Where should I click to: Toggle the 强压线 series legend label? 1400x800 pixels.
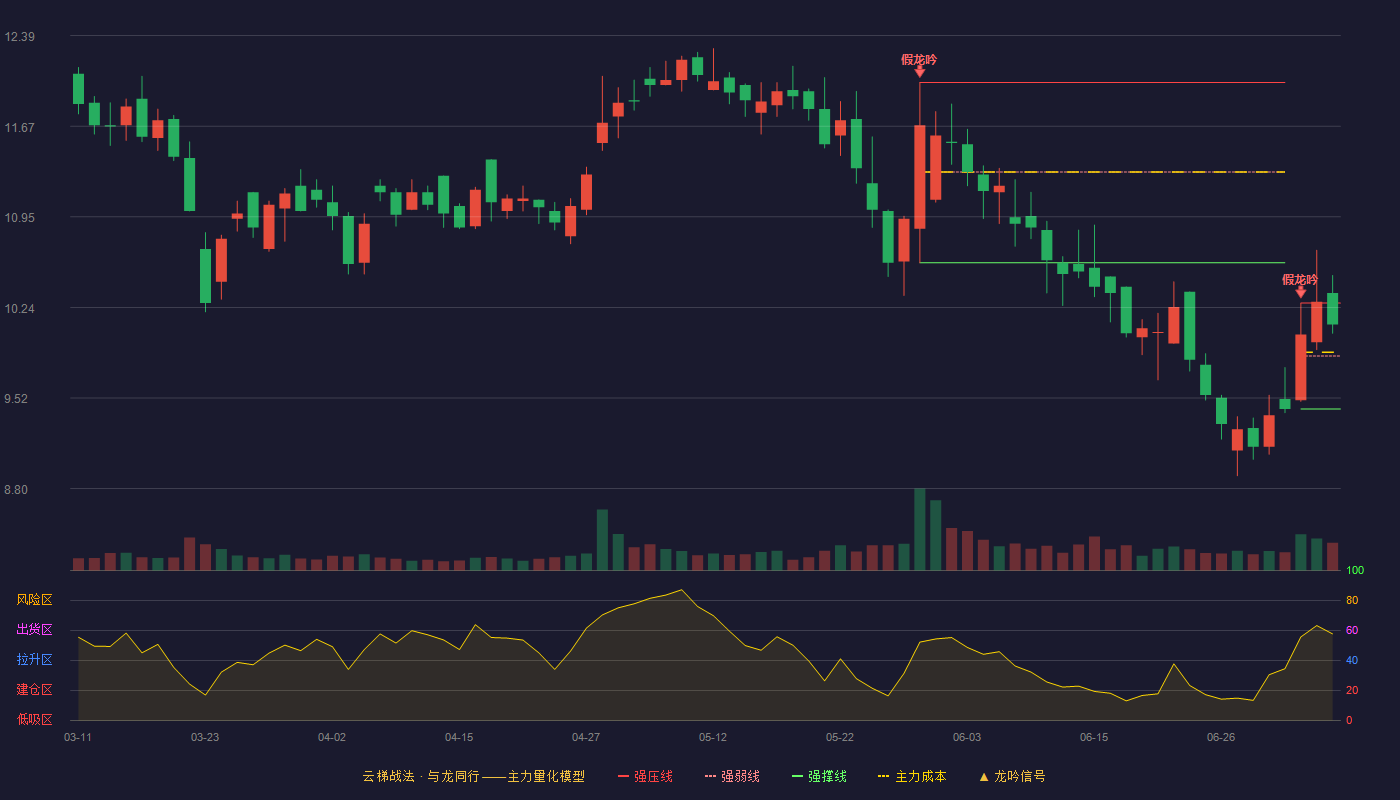653,776
